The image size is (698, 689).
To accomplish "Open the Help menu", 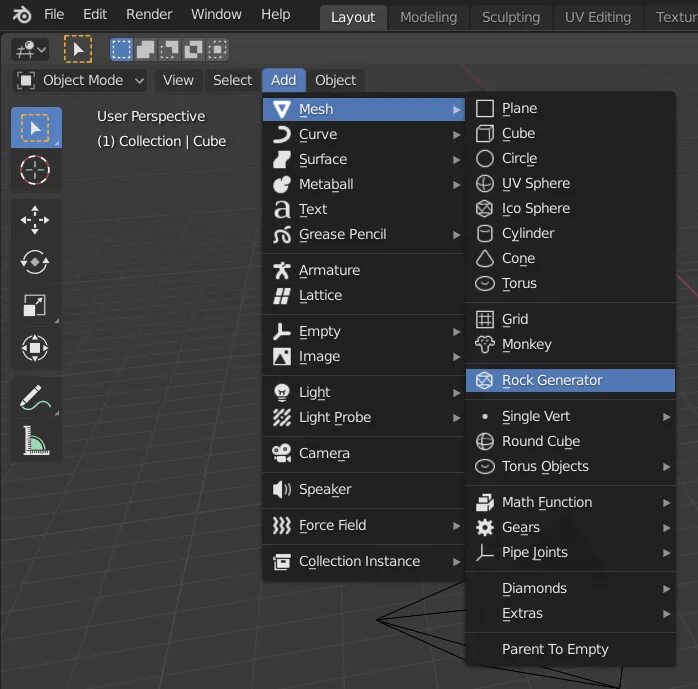I will coord(276,15).
